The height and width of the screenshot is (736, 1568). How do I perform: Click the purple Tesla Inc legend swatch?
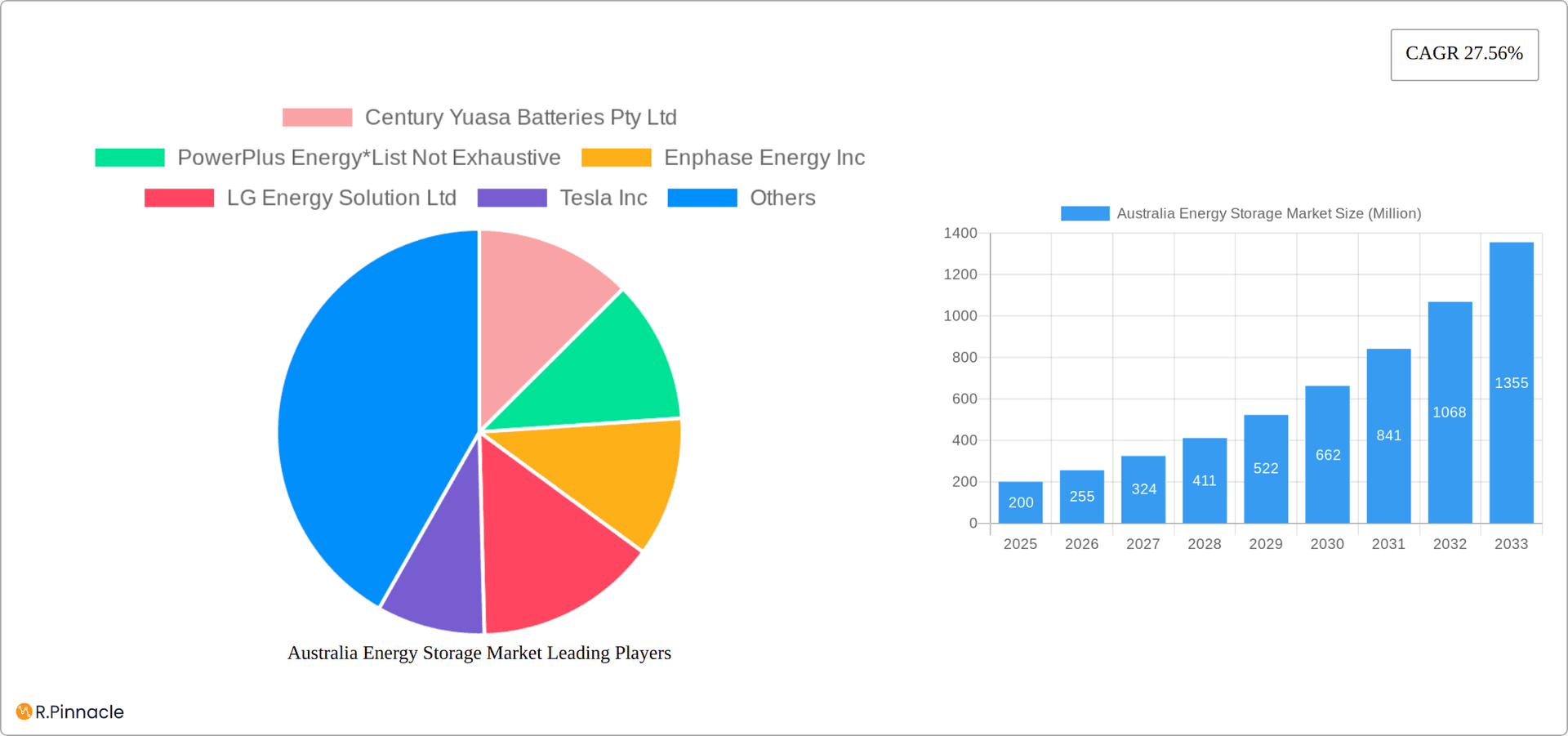coord(510,198)
